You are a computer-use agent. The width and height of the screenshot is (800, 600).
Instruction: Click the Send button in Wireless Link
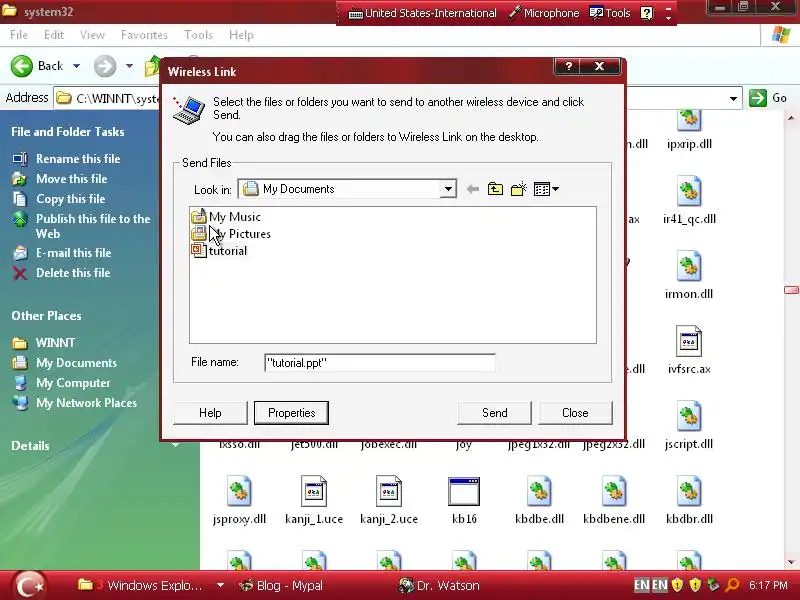tap(494, 413)
